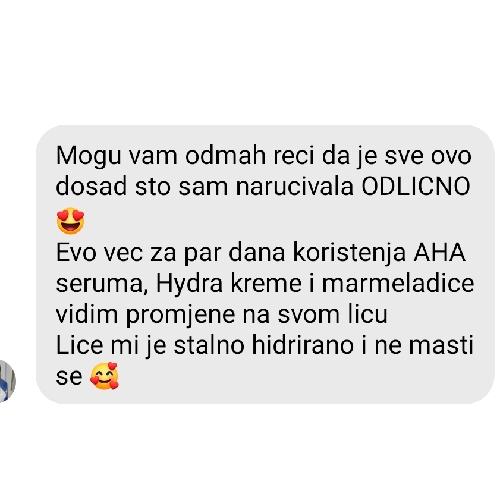This screenshot has height=500, width=500.
Task: Click the word narucivala in the message
Action: [295, 187]
